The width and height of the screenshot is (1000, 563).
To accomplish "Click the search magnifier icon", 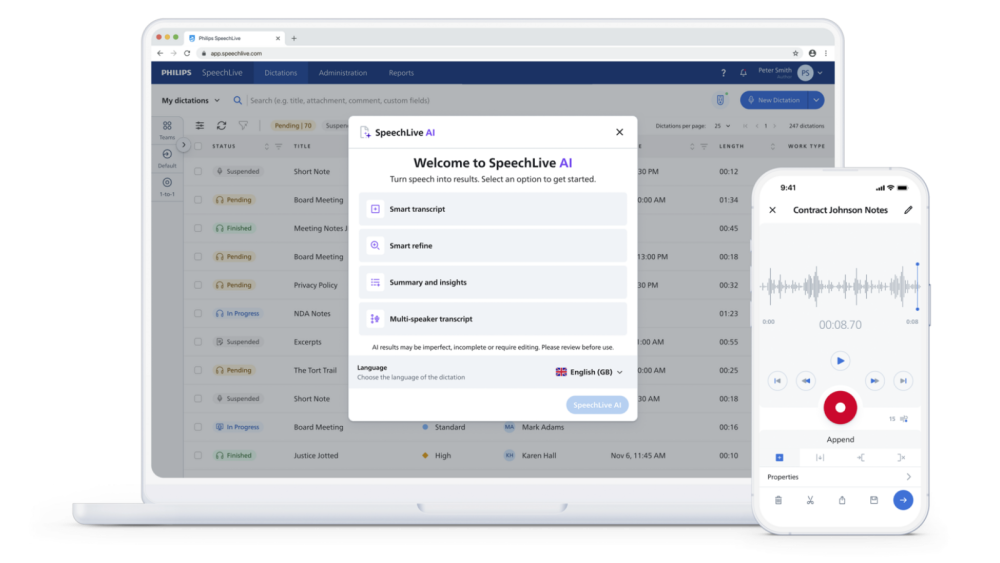I will coord(237,100).
